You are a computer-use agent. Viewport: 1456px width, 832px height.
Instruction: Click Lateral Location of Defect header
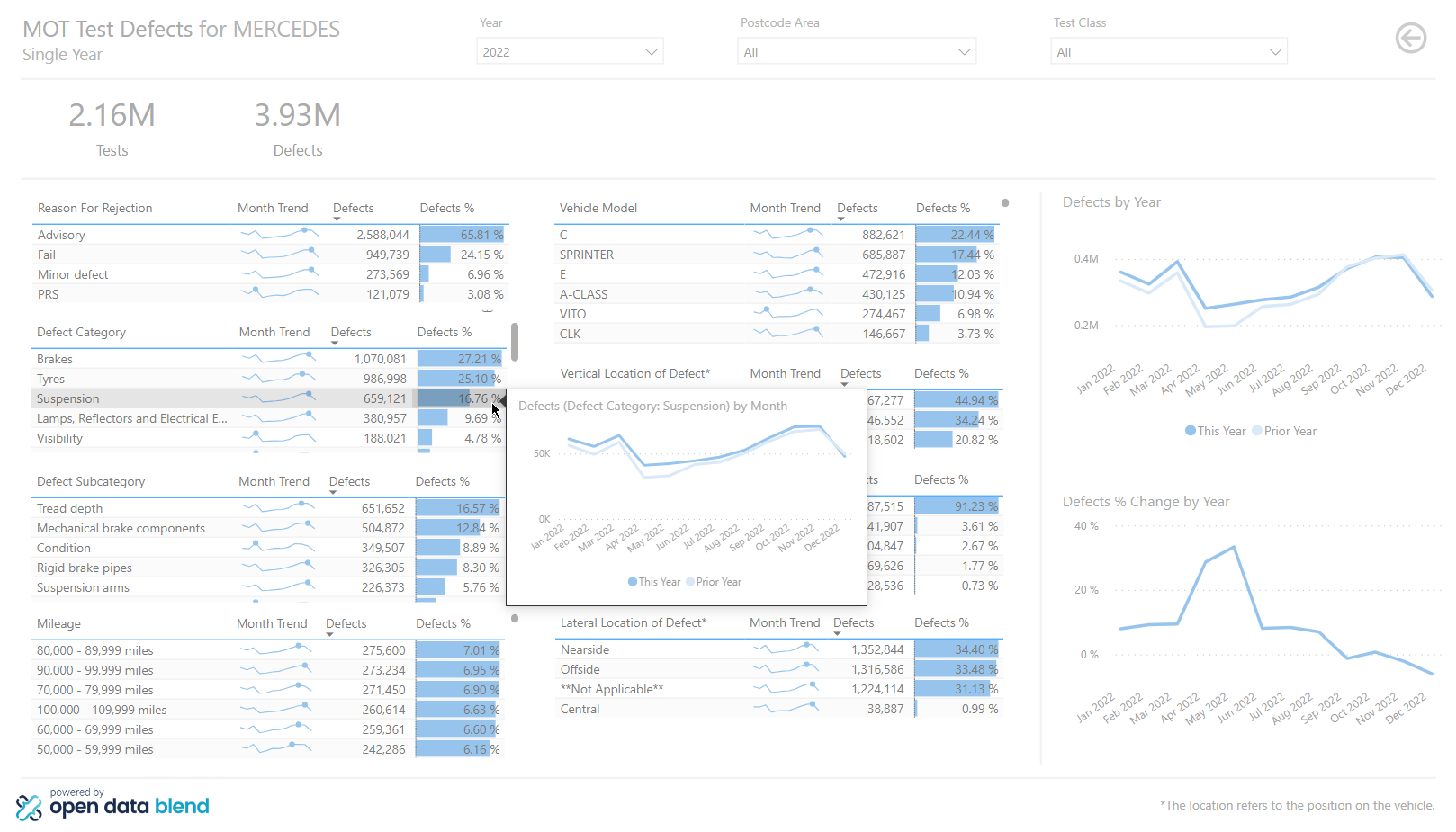[x=634, y=622]
